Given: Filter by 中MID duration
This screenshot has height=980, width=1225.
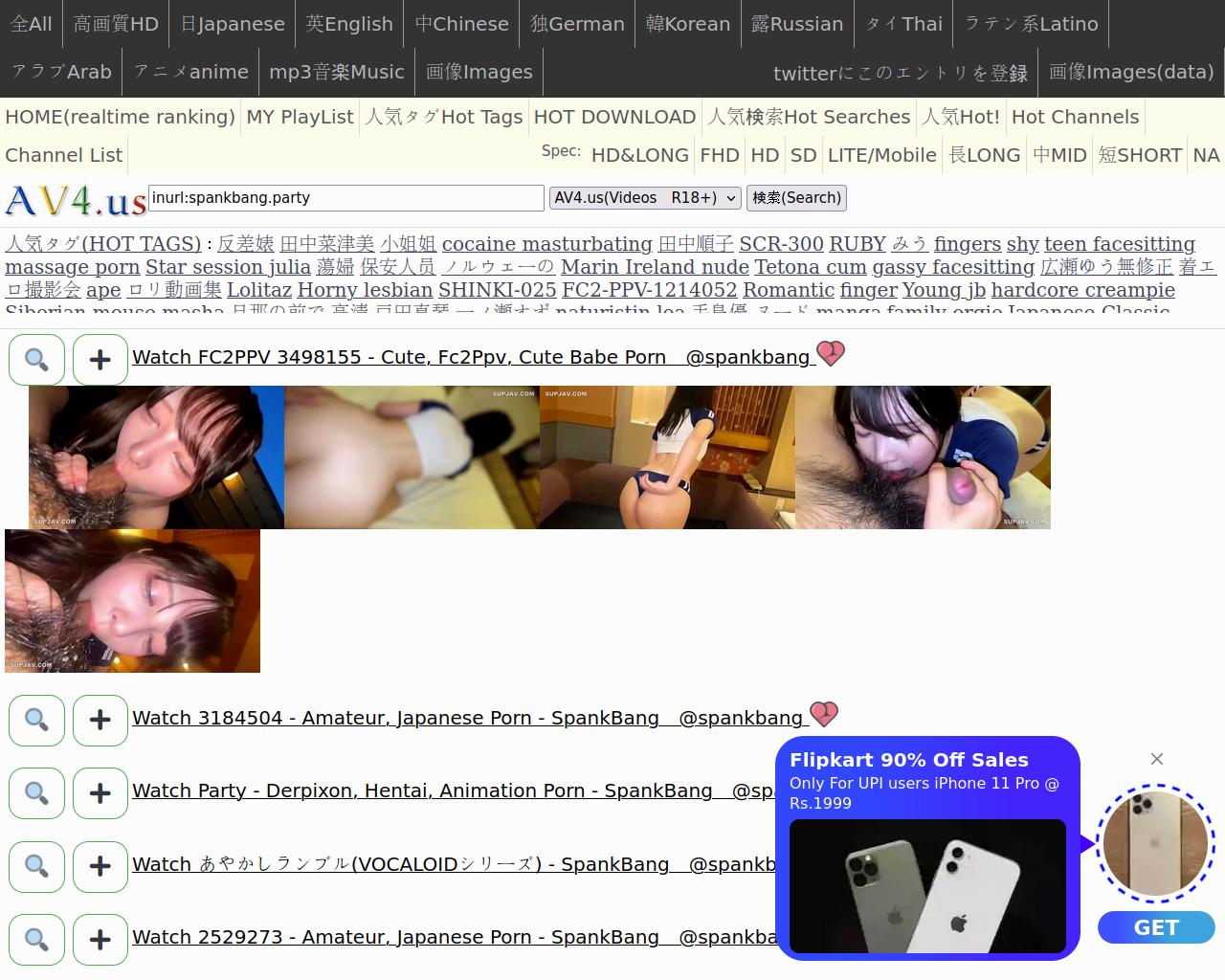Looking at the screenshot, I should point(1060,155).
